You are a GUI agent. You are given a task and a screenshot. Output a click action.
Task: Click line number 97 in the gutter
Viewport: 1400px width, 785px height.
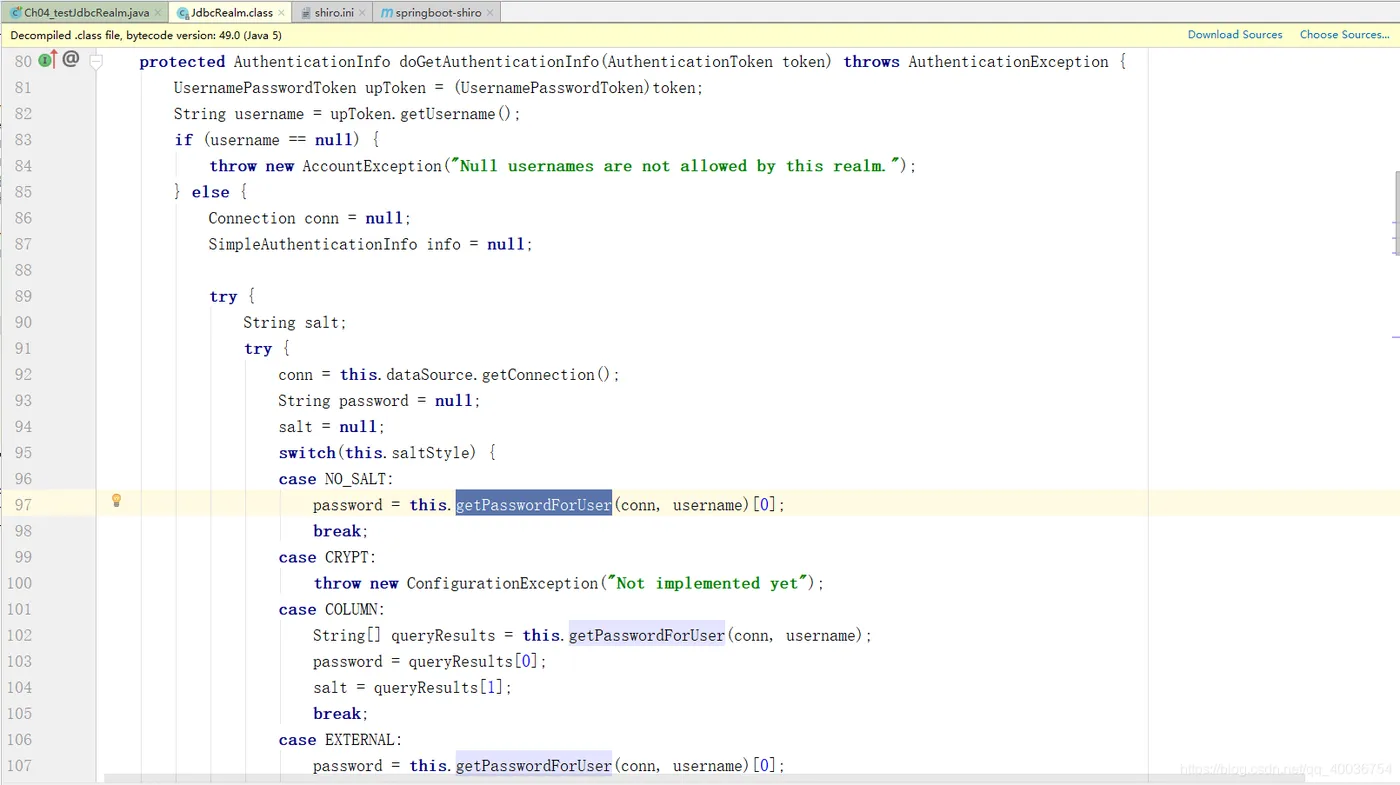click(23, 505)
